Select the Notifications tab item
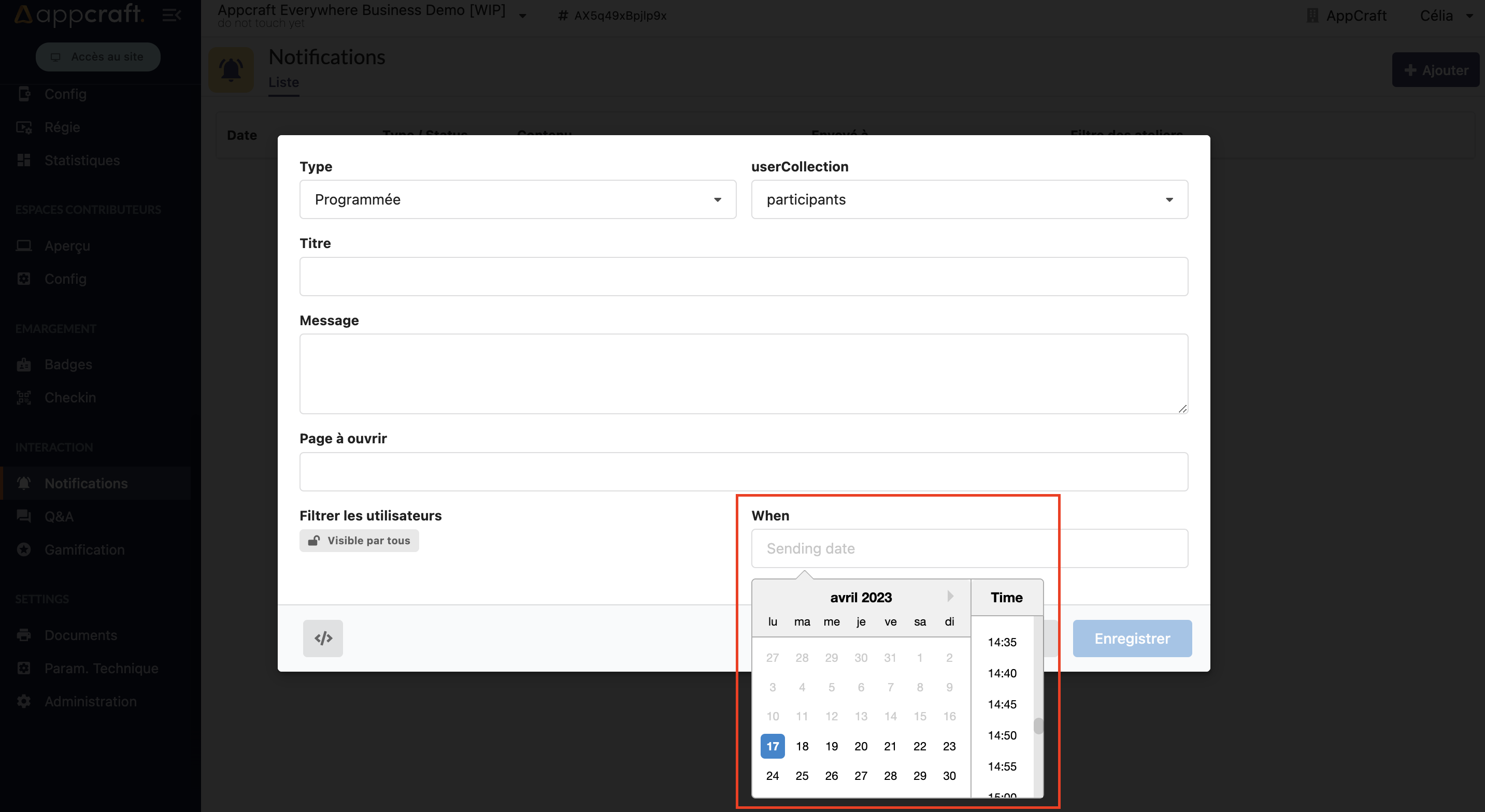This screenshot has width=1485, height=812. pyautogui.click(x=86, y=483)
